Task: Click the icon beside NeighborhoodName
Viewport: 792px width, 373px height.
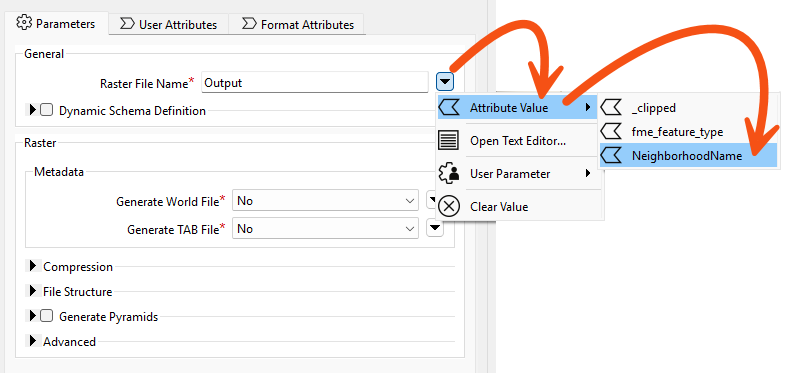Action: (x=611, y=156)
